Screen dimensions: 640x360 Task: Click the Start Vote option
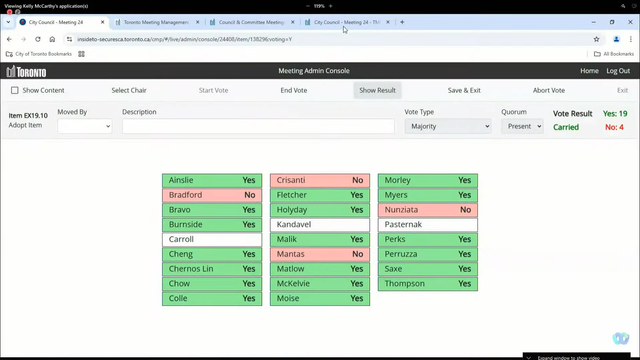tap(213, 90)
